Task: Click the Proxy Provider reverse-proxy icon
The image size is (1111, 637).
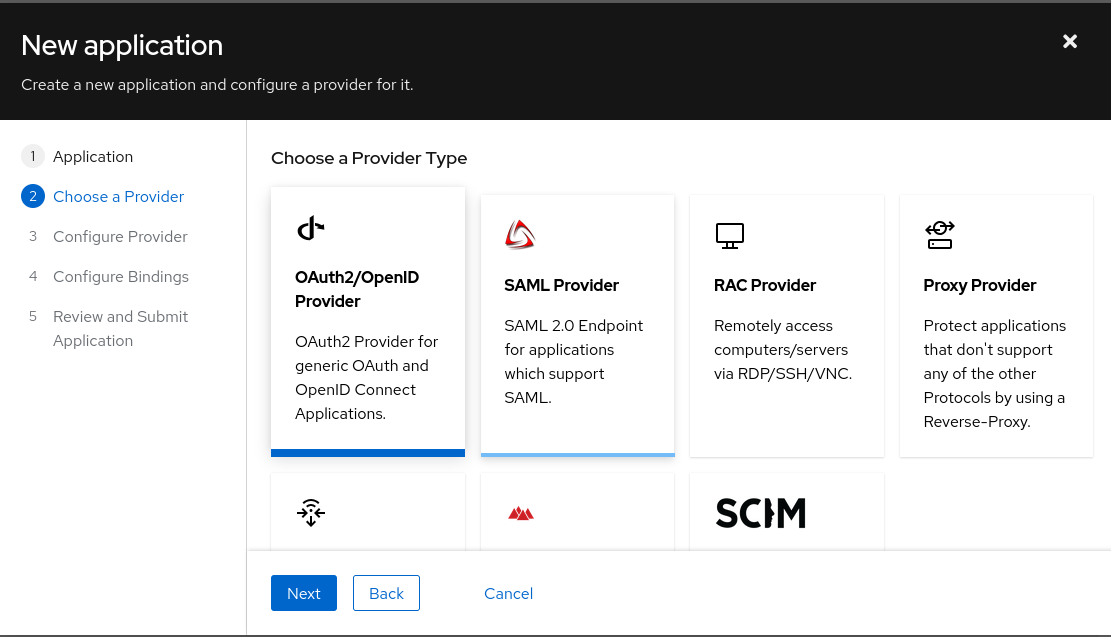Action: [939, 234]
